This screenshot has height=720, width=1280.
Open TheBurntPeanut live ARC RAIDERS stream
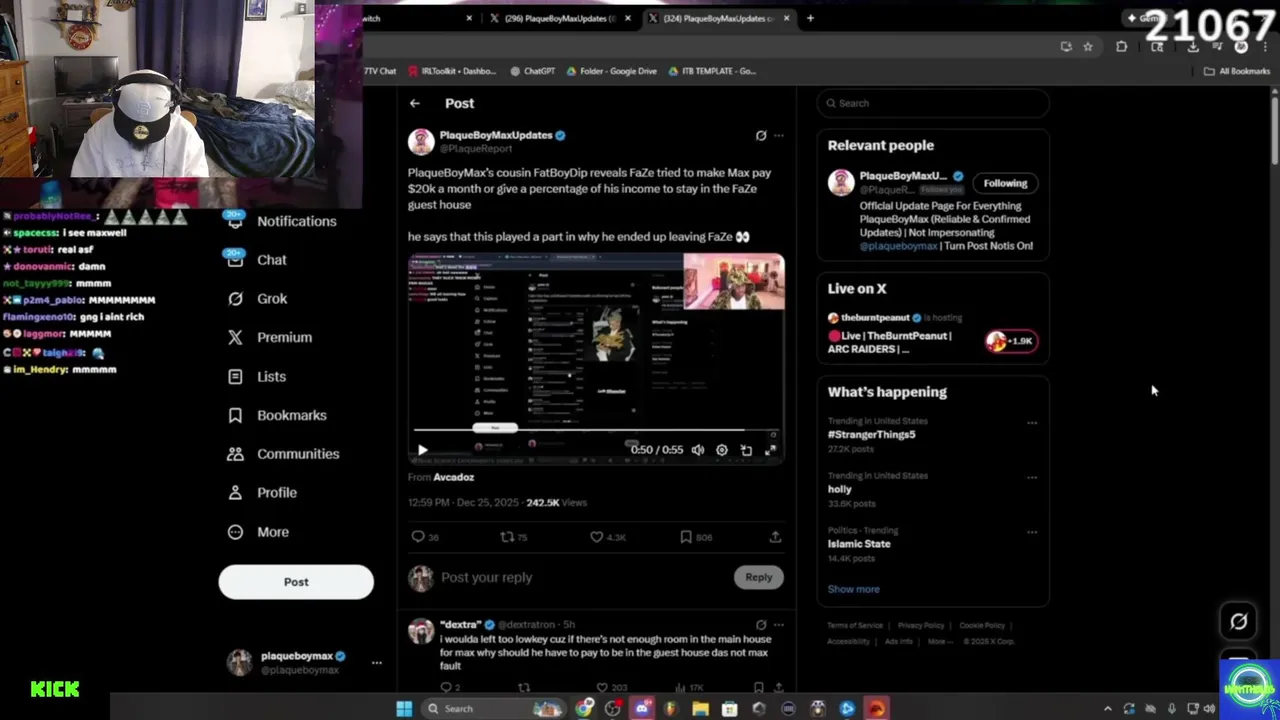[890, 342]
